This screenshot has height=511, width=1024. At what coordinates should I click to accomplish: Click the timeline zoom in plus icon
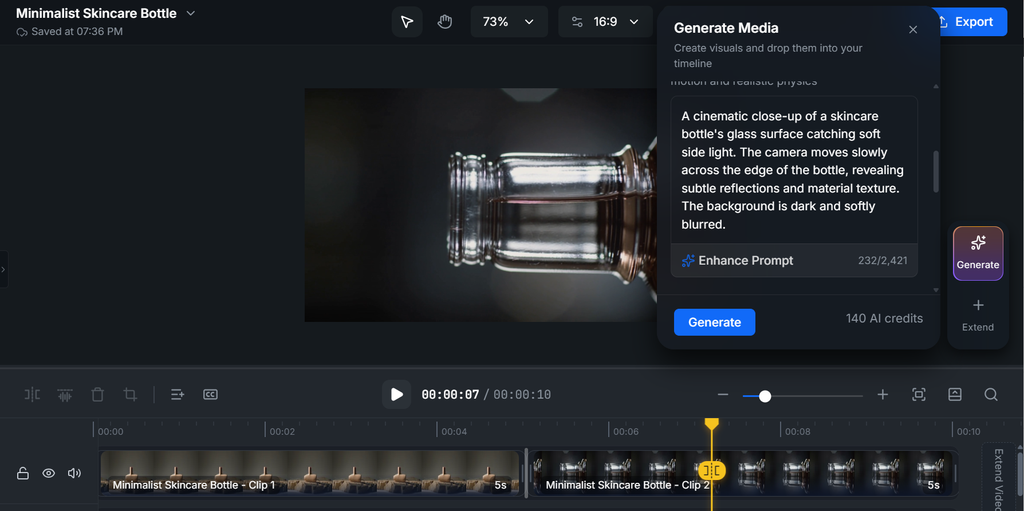coord(882,395)
